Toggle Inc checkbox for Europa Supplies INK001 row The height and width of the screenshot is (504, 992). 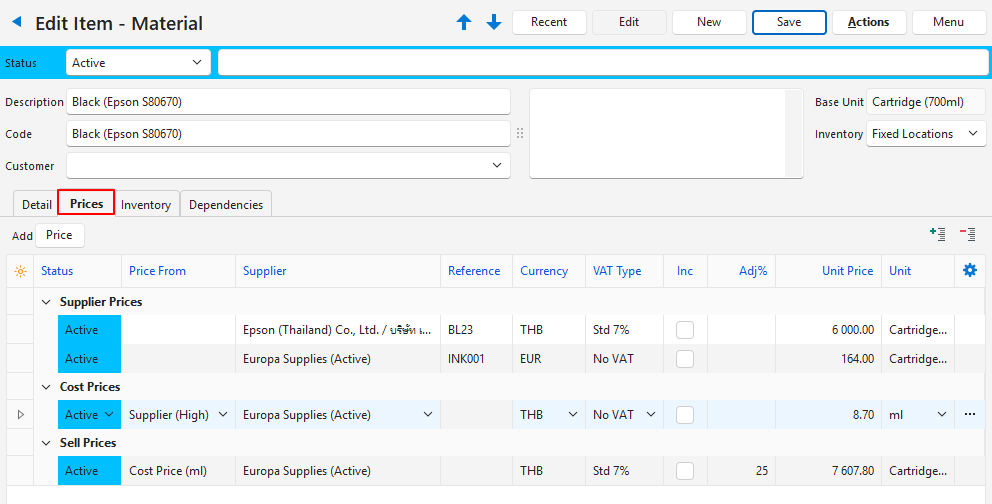pos(685,359)
